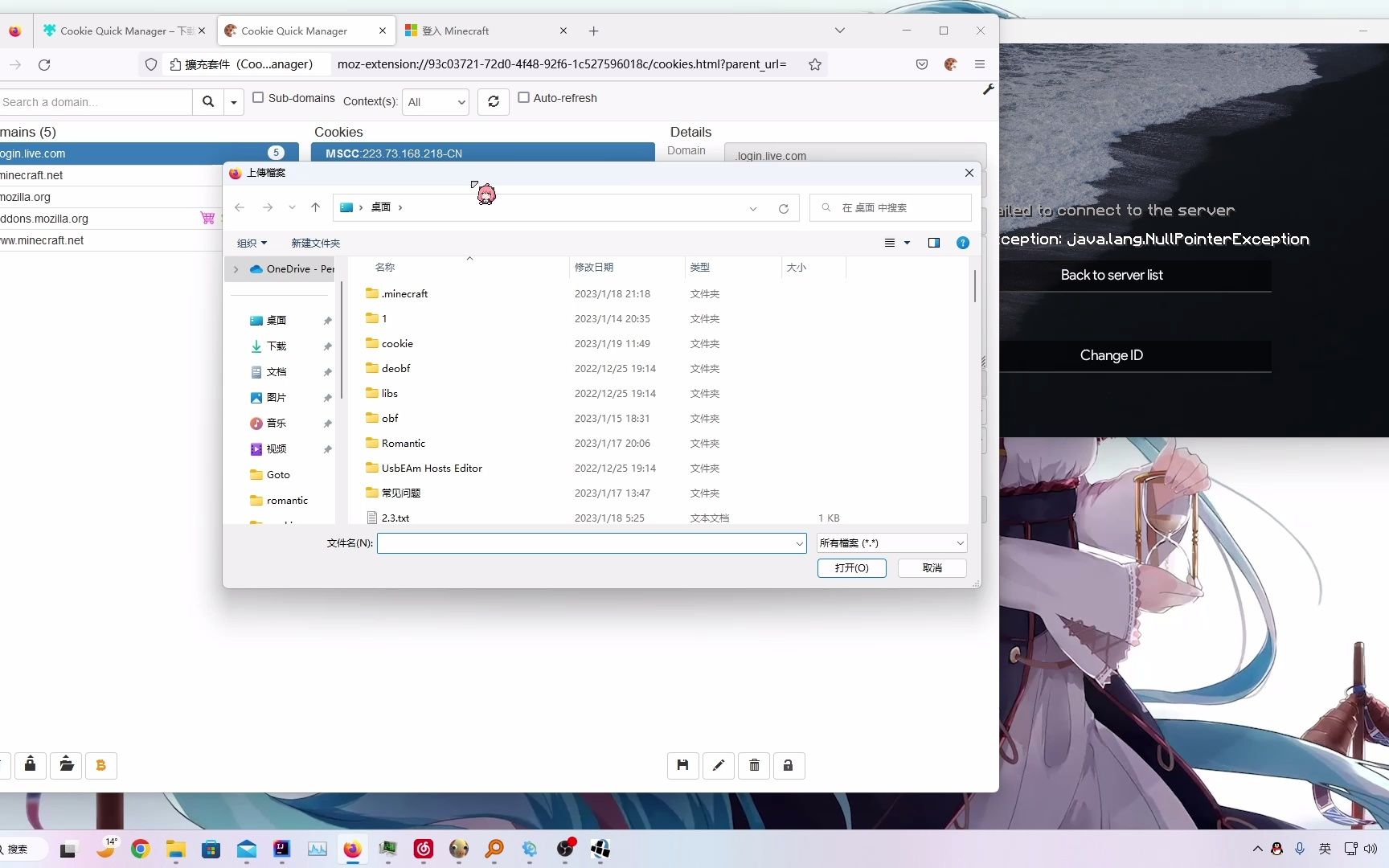Click the Cookie Quick Manager extension toolbar icon
The height and width of the screenshot is (868, 1389).
(x=951, y=64)
